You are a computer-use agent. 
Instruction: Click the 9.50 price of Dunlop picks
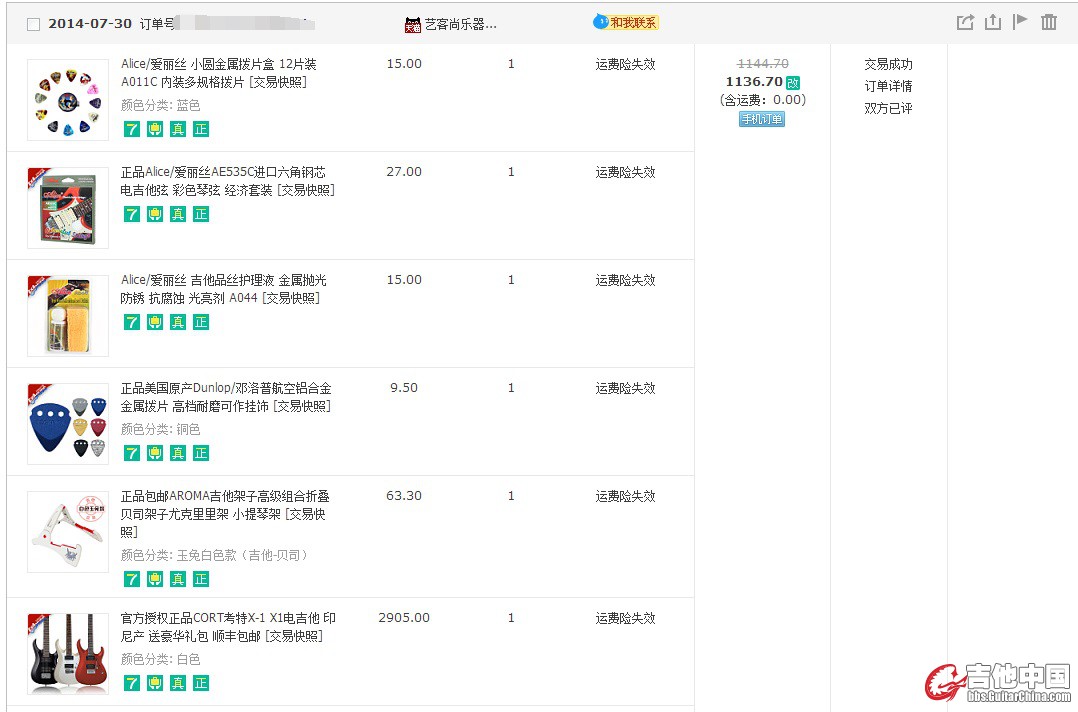[404, 388]
